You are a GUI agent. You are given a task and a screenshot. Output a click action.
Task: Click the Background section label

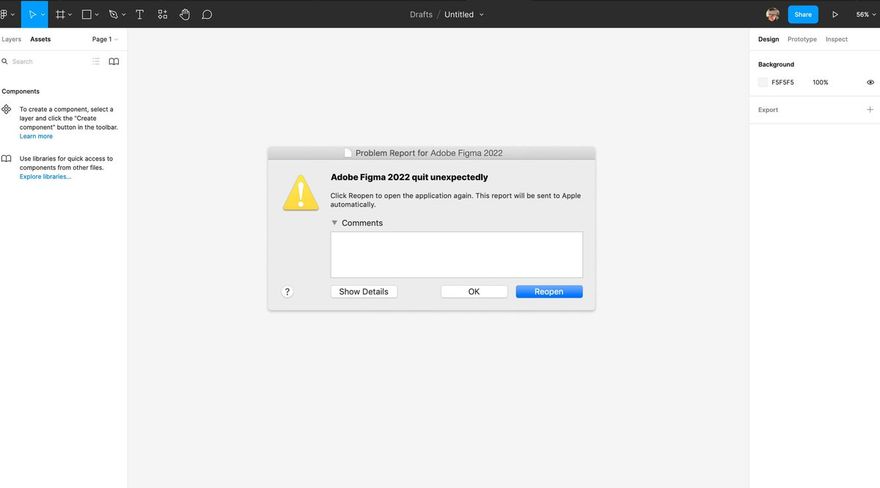776,65
